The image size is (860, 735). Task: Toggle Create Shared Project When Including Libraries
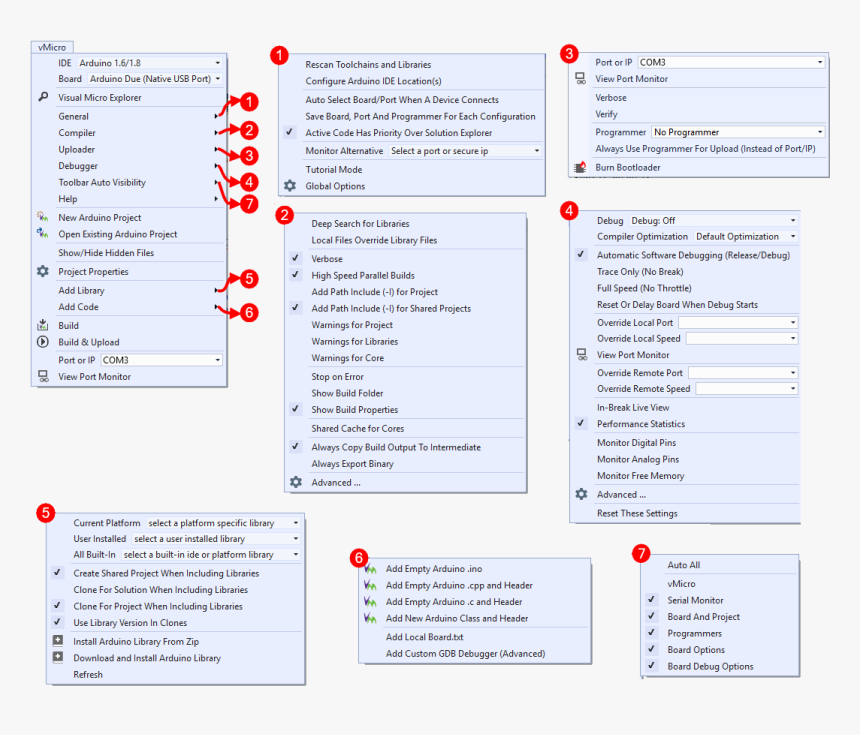(57, 572)
